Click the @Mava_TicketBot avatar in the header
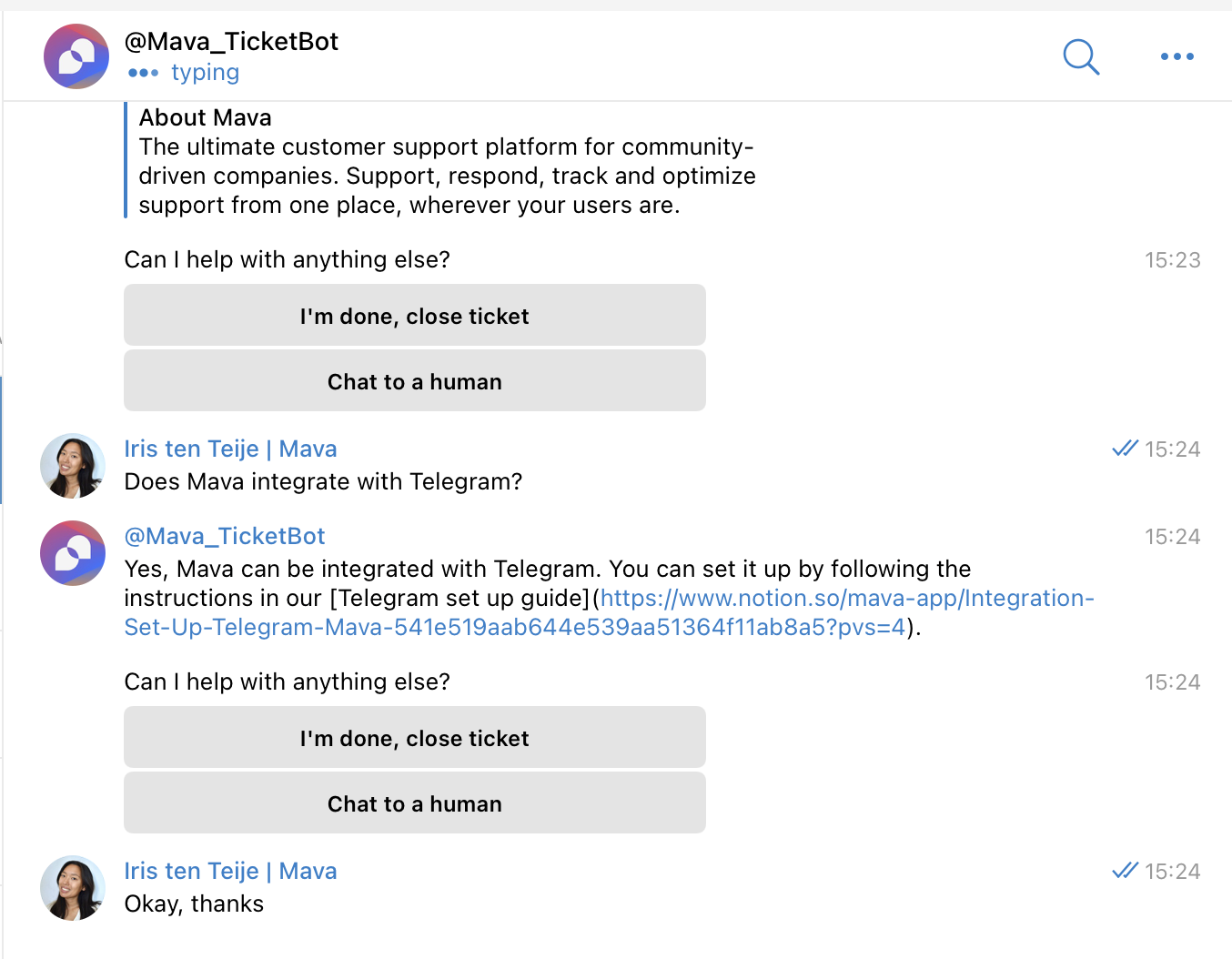Screen dimensions: 1232x959 [x=76, y=56]
